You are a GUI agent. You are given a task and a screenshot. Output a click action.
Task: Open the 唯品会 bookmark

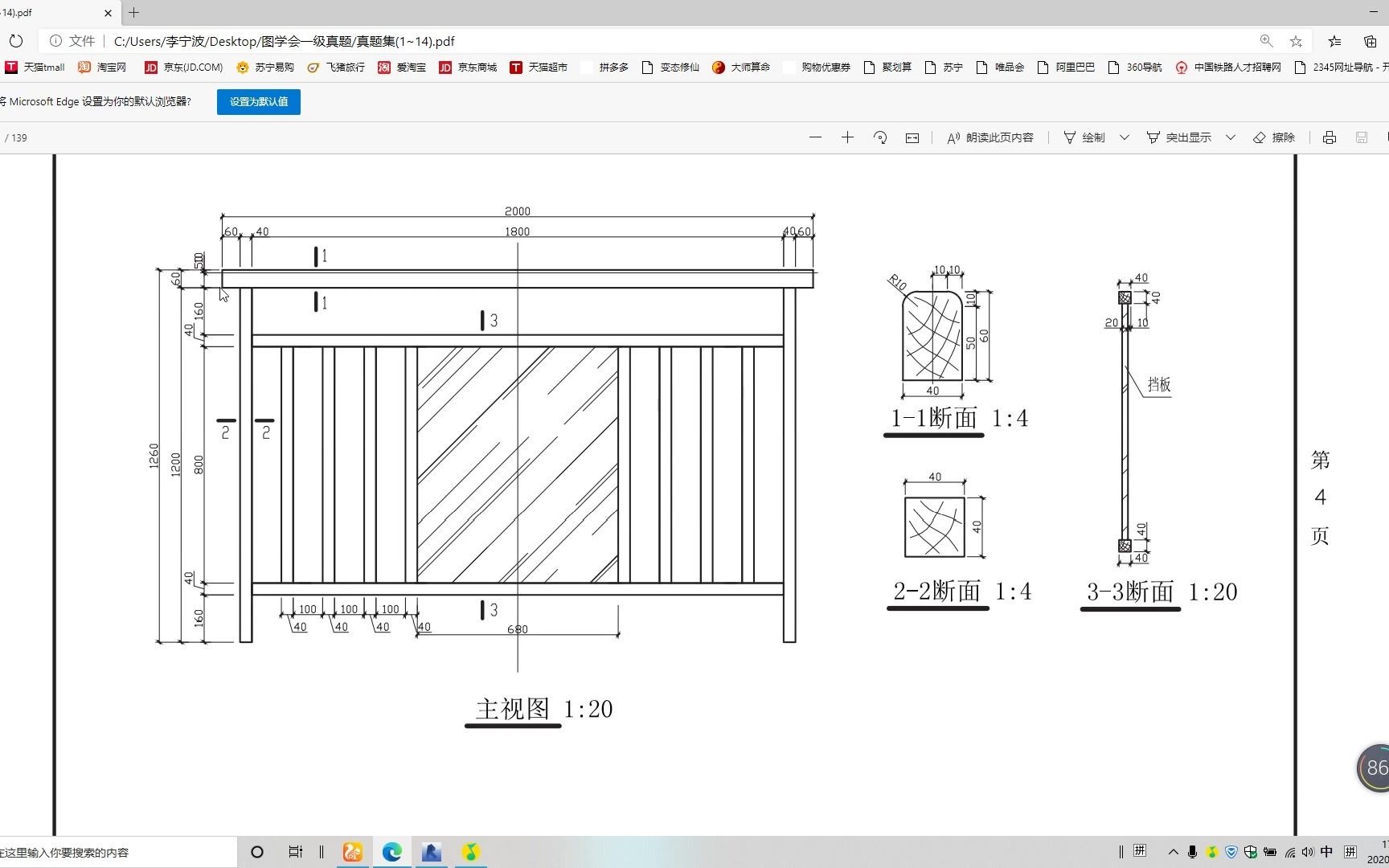click(x=1000, y=68)
